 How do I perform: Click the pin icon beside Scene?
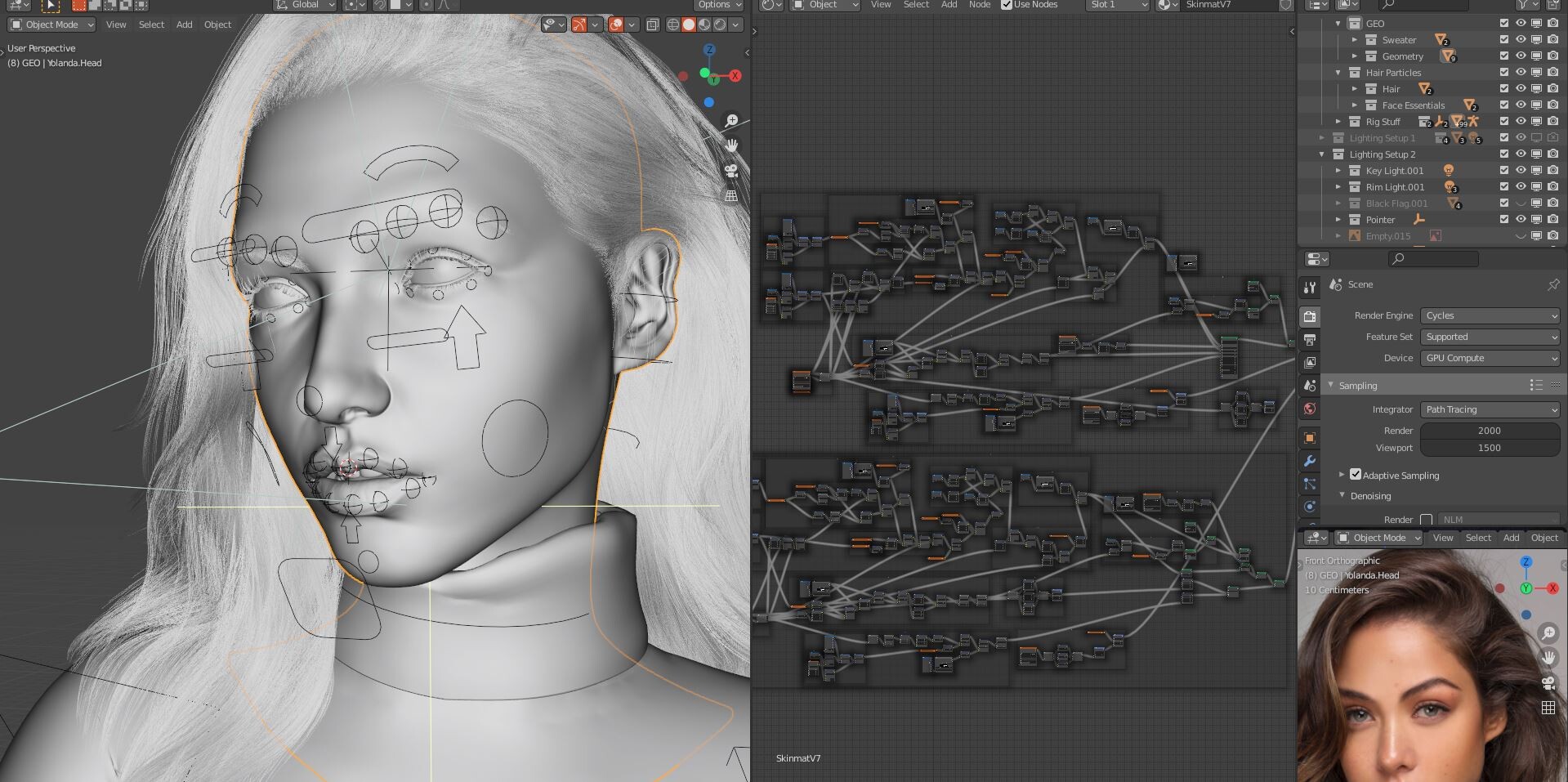coord(1552,284)
